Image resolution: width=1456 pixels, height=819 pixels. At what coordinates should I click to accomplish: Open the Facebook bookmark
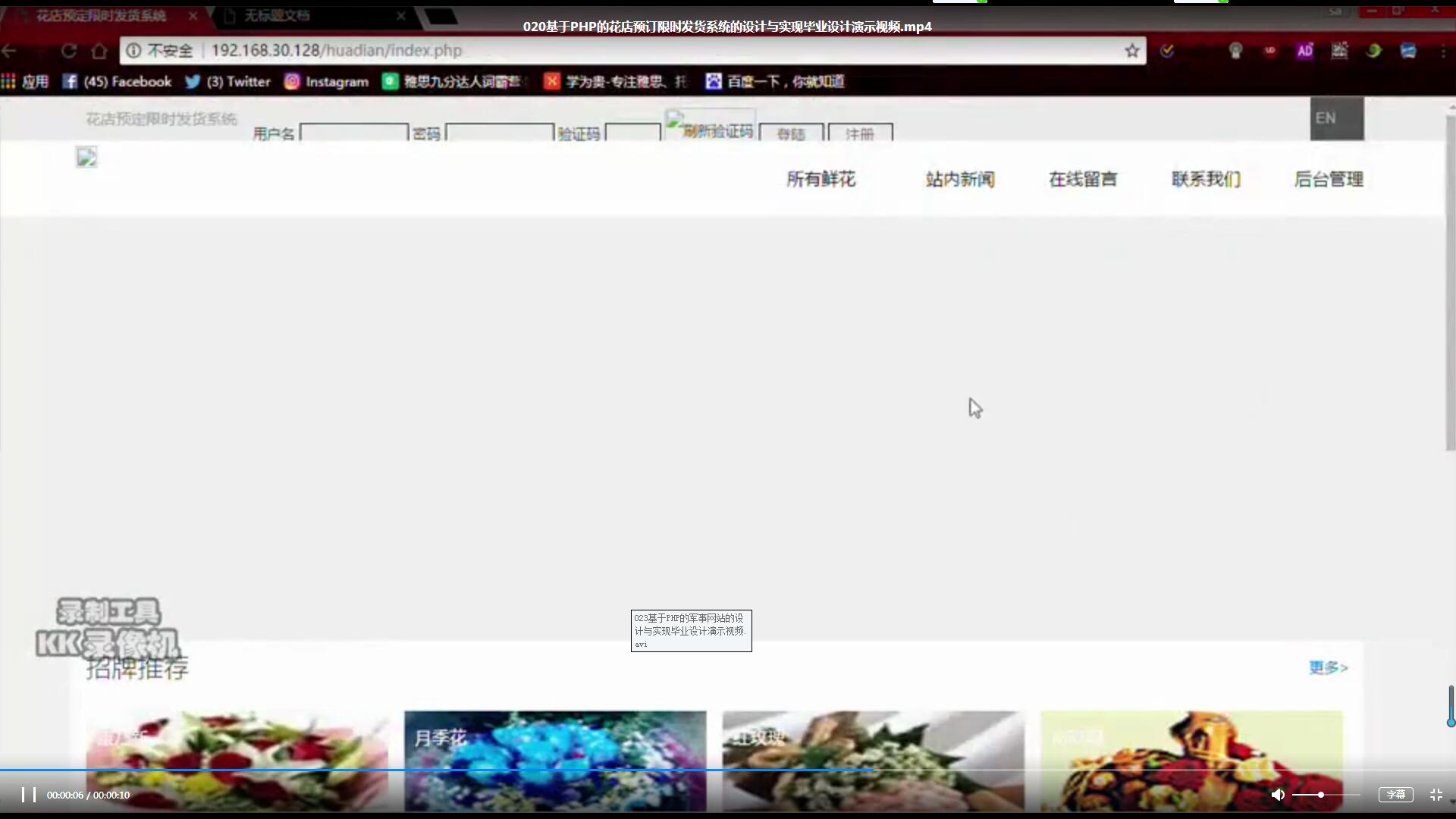pyautogui.click(x=117, y=81)
